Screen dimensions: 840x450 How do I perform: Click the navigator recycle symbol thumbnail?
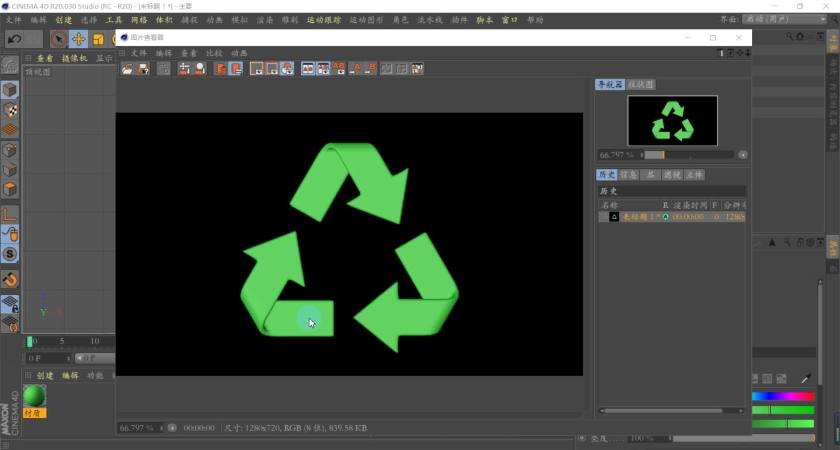[672, 121]
